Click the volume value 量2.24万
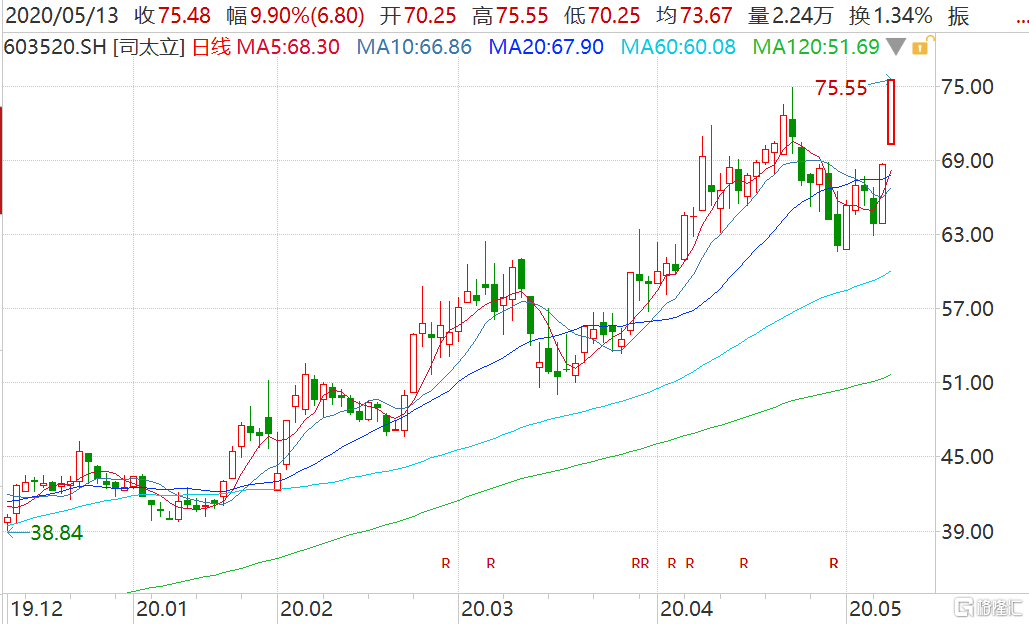The width and height of the screenshot is (1029, 624). click(x=790, y=15)
